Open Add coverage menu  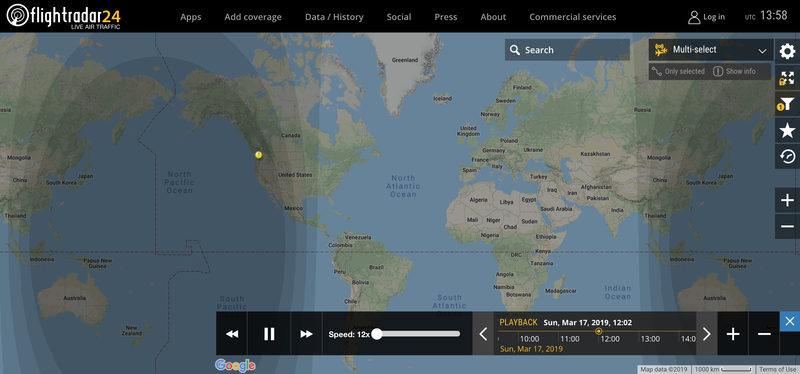pos(253,17)
